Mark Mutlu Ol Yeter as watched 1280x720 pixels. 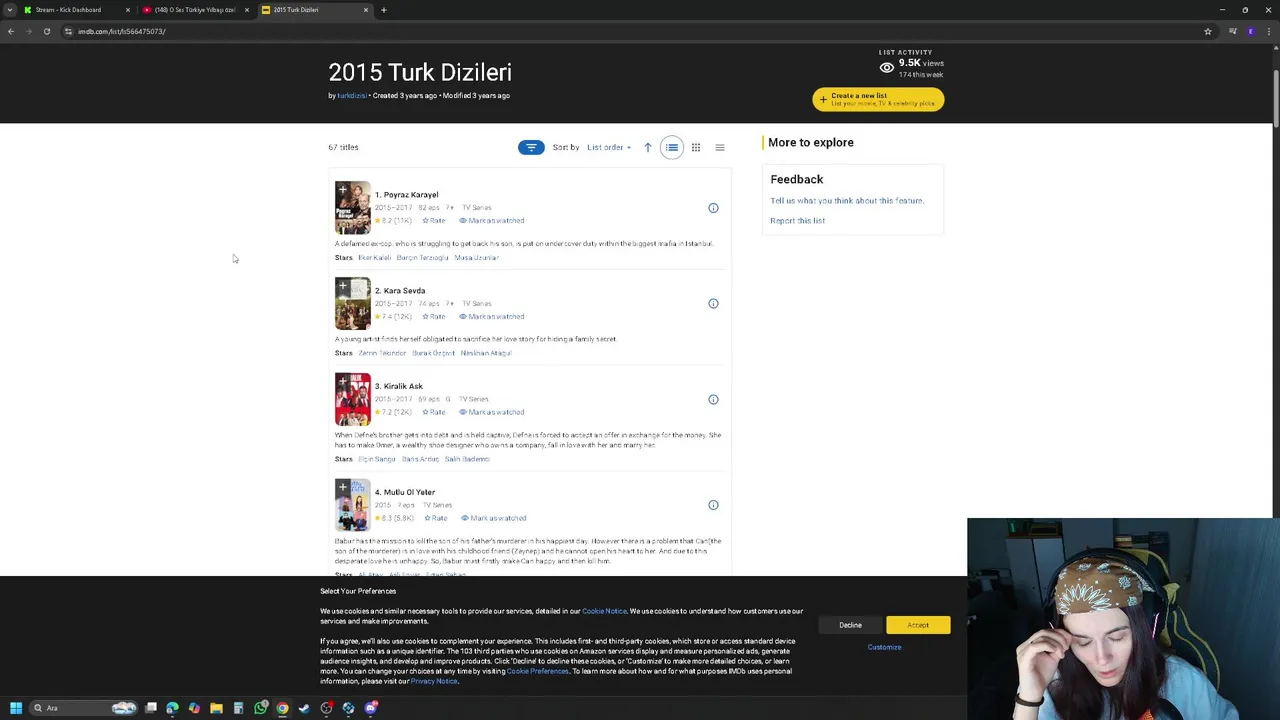494,518
